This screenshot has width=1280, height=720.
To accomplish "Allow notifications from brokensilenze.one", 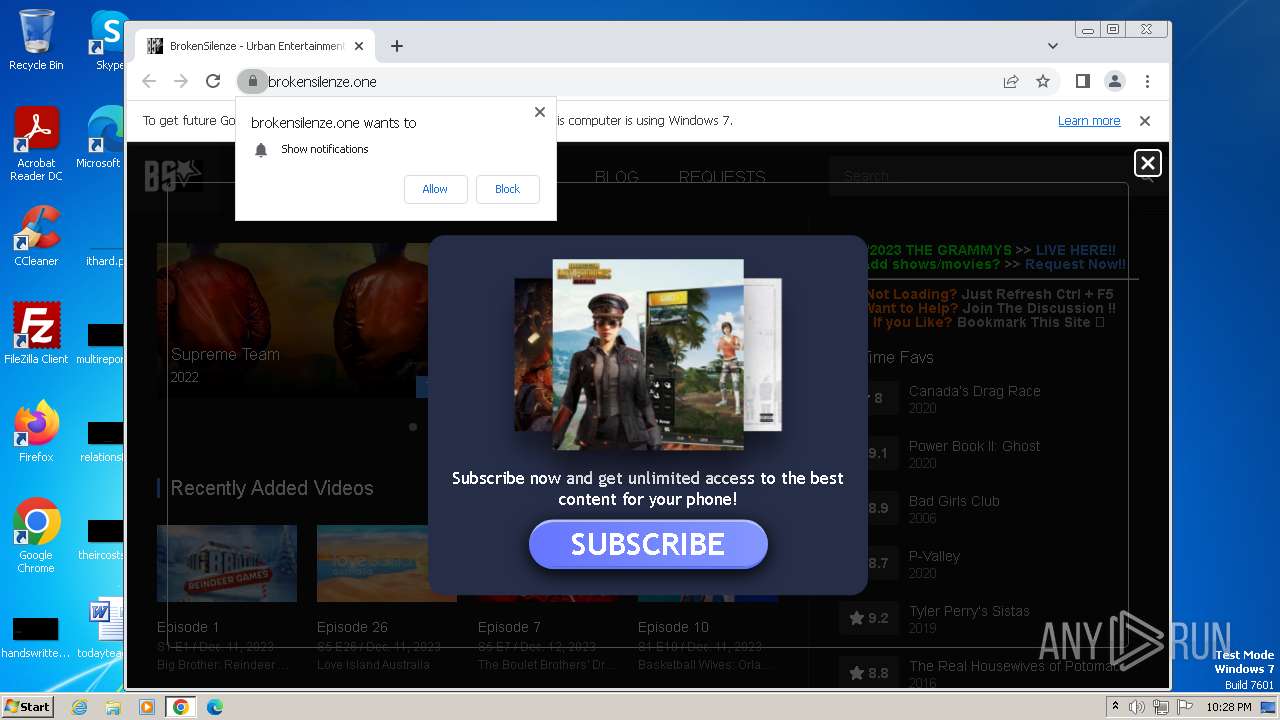I will tap(435, 189).
